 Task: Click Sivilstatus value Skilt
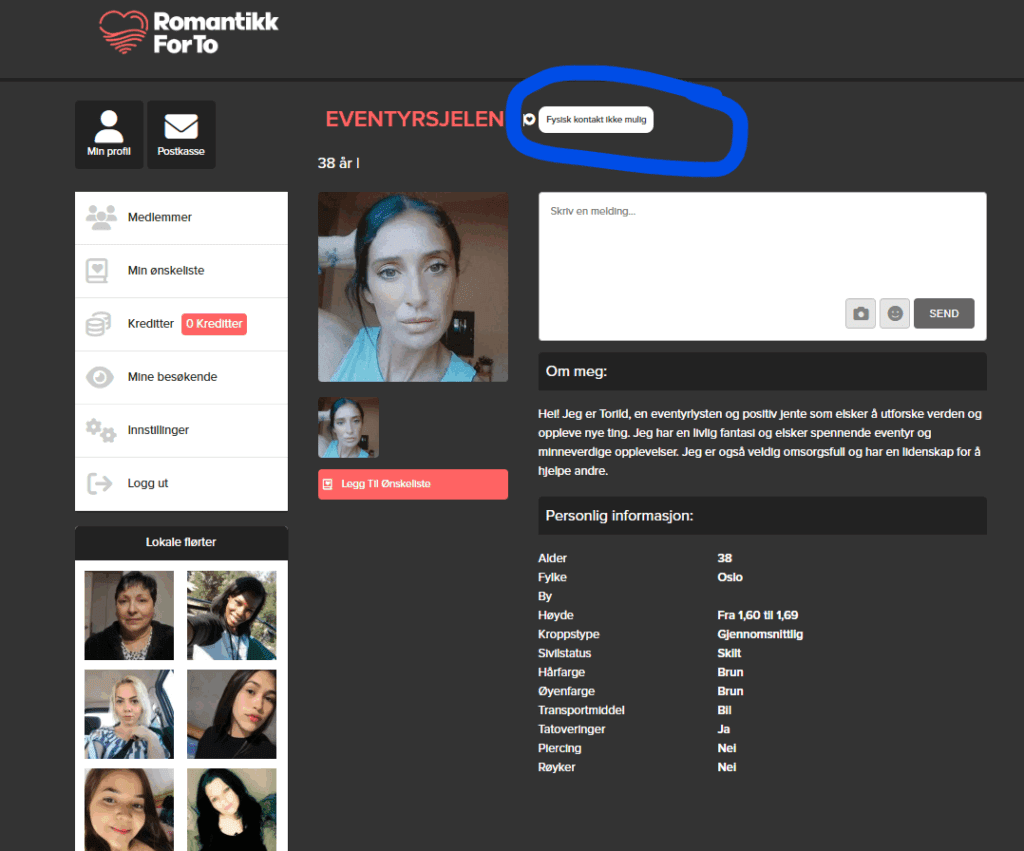(x=729, y=653)
